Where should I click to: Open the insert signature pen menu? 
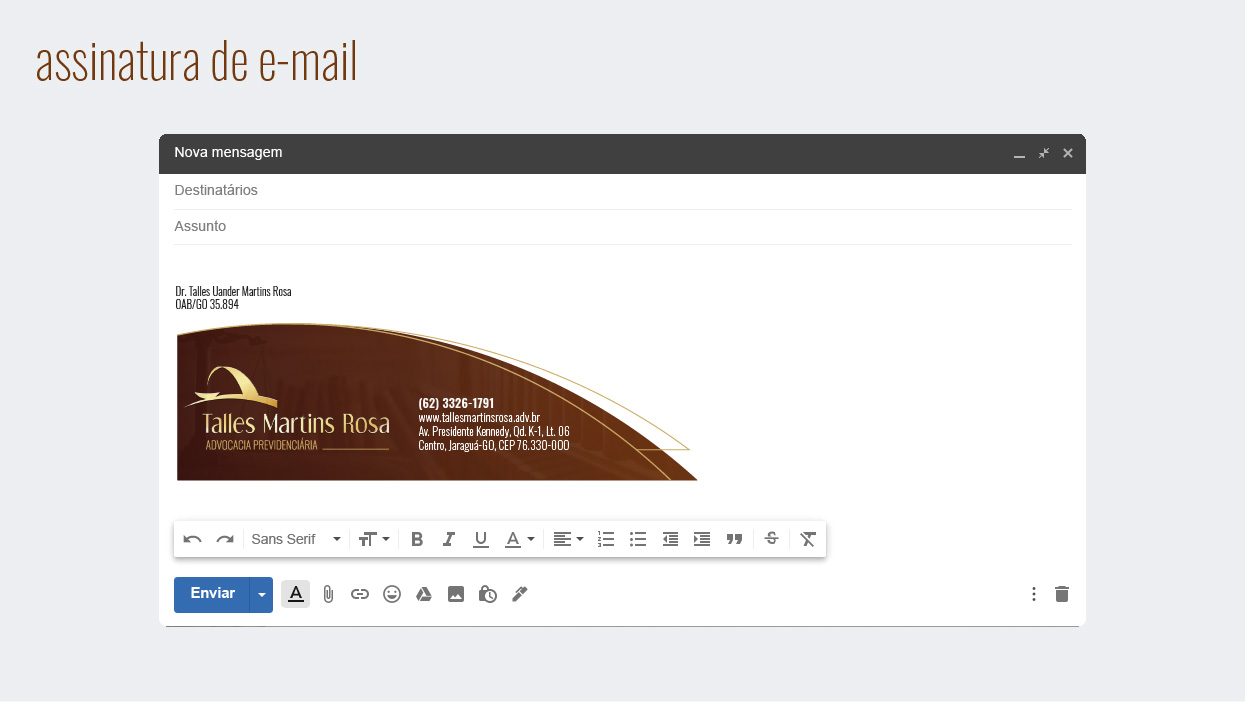coord(520,594)
